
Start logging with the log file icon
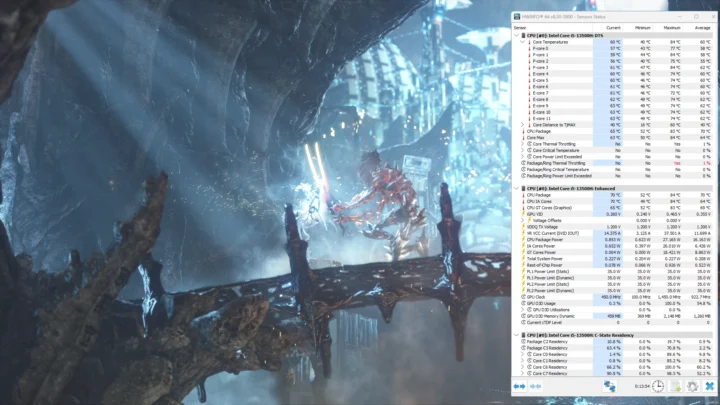(x=675, y=386)
